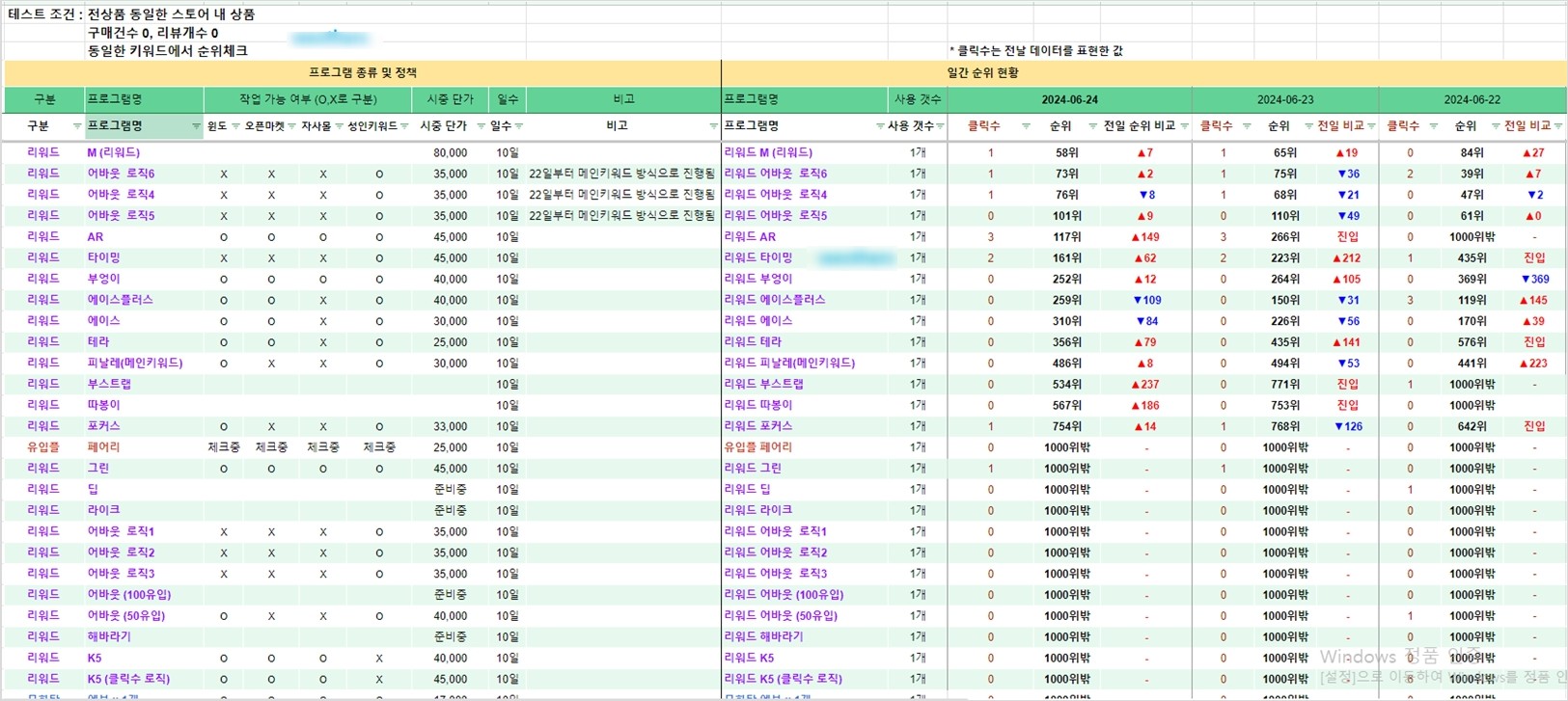Click the 리워드 피날레(메인키워드) cell
The image size is (1568, 701).
[x=789, y=364]
